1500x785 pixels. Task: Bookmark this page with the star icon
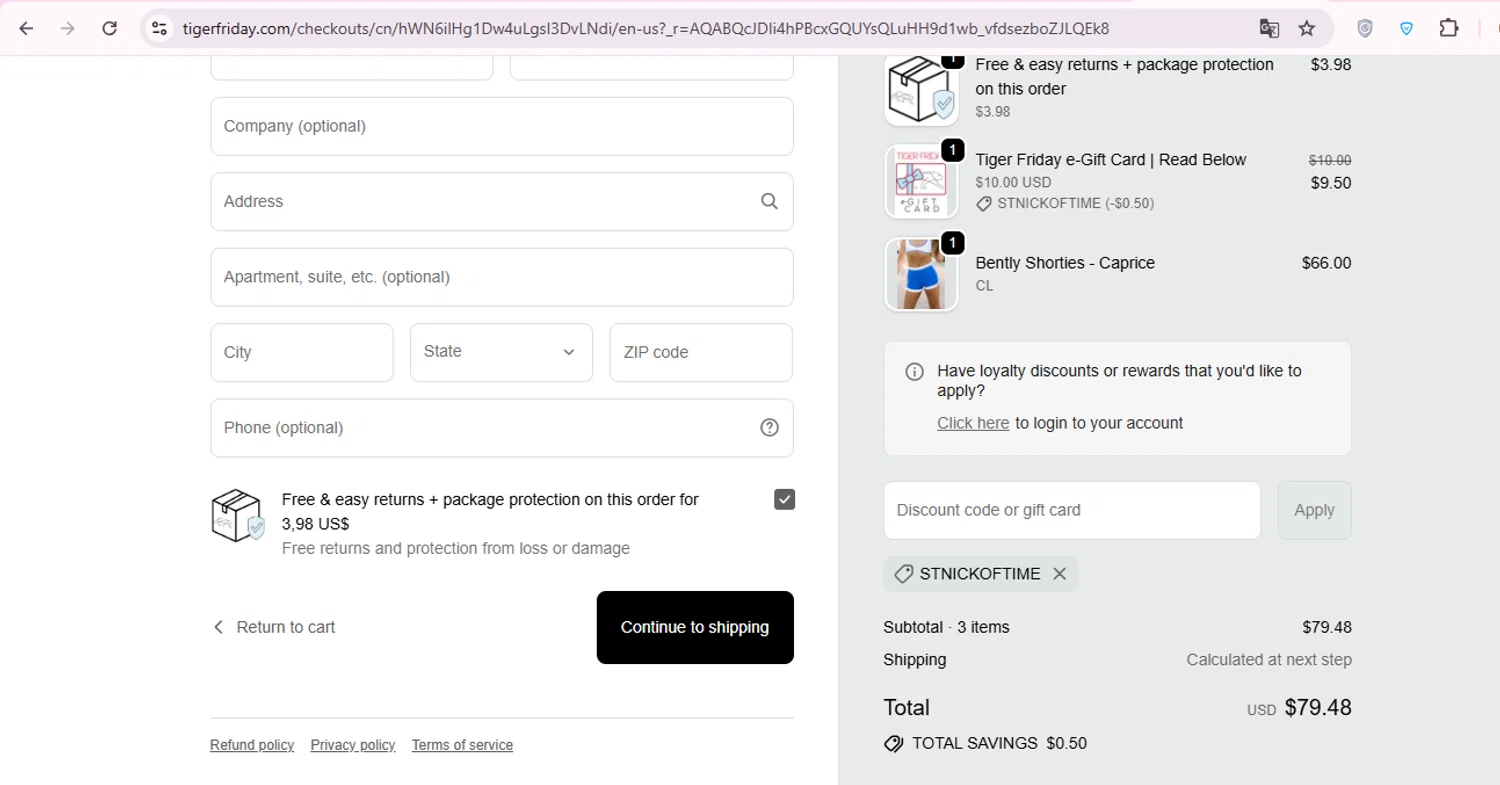(1307, 28)
